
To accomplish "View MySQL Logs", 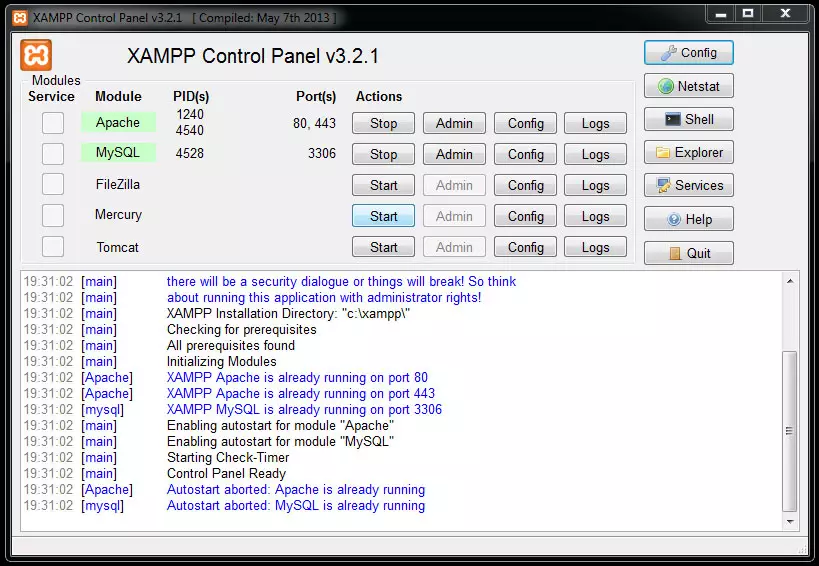I will click(x=595, y=154).
